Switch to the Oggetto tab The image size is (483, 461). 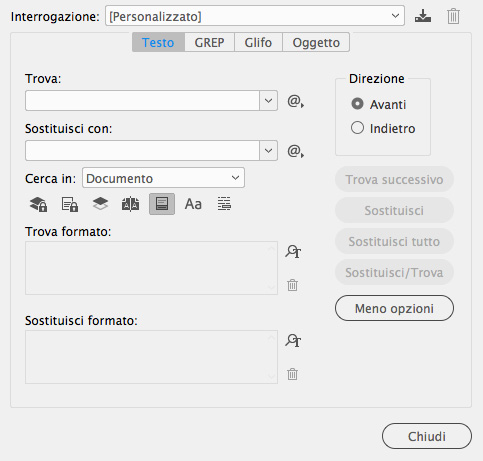[x=316, y=42]
